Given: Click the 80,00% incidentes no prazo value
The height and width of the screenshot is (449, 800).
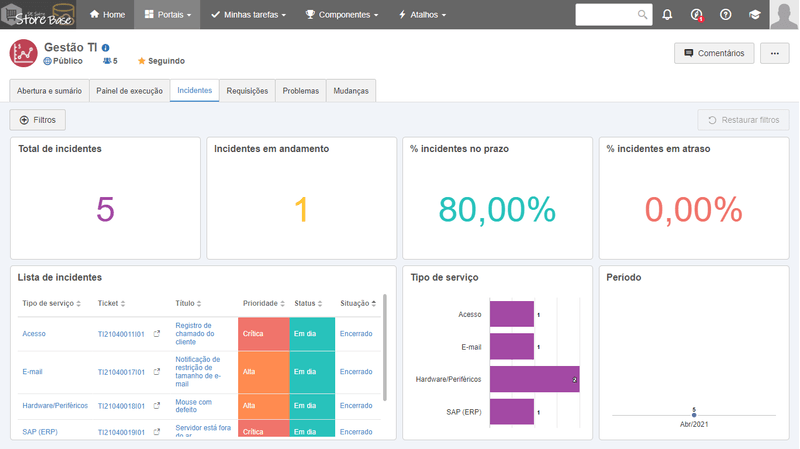Looking at the screenshot, I should click(497, 209).
